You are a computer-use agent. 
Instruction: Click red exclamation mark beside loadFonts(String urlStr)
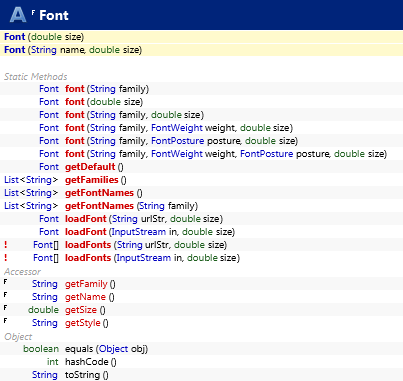(x=6, y=245)
